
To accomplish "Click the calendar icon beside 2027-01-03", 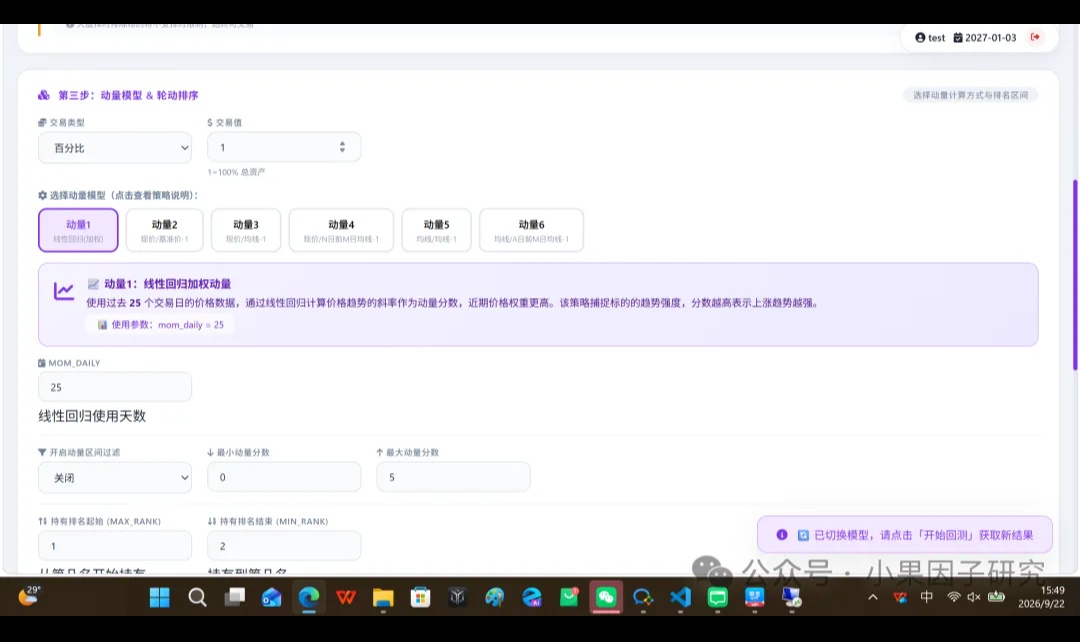I will point(957,37).
